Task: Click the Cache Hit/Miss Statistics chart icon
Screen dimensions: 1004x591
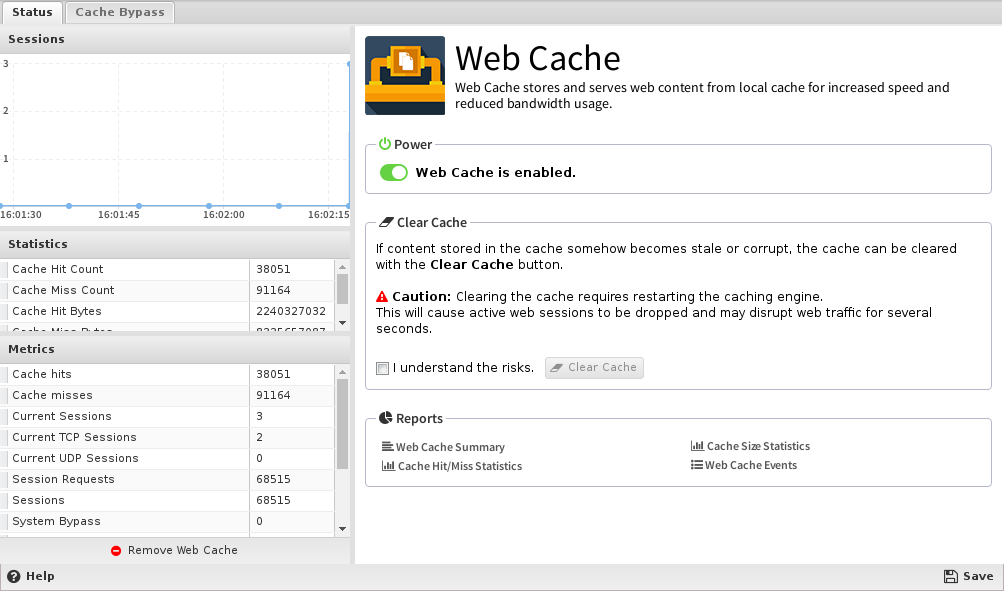Action: click(x=389, y=466)
